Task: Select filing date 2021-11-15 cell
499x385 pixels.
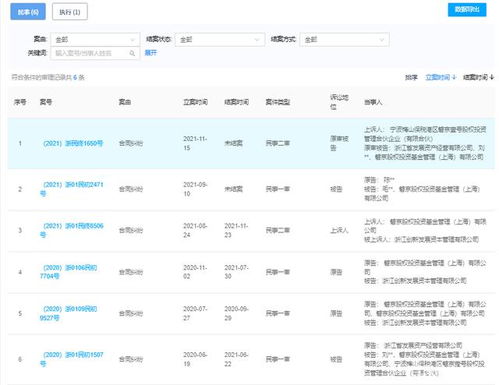Action: pyautogui.click(x=195, y=143)
